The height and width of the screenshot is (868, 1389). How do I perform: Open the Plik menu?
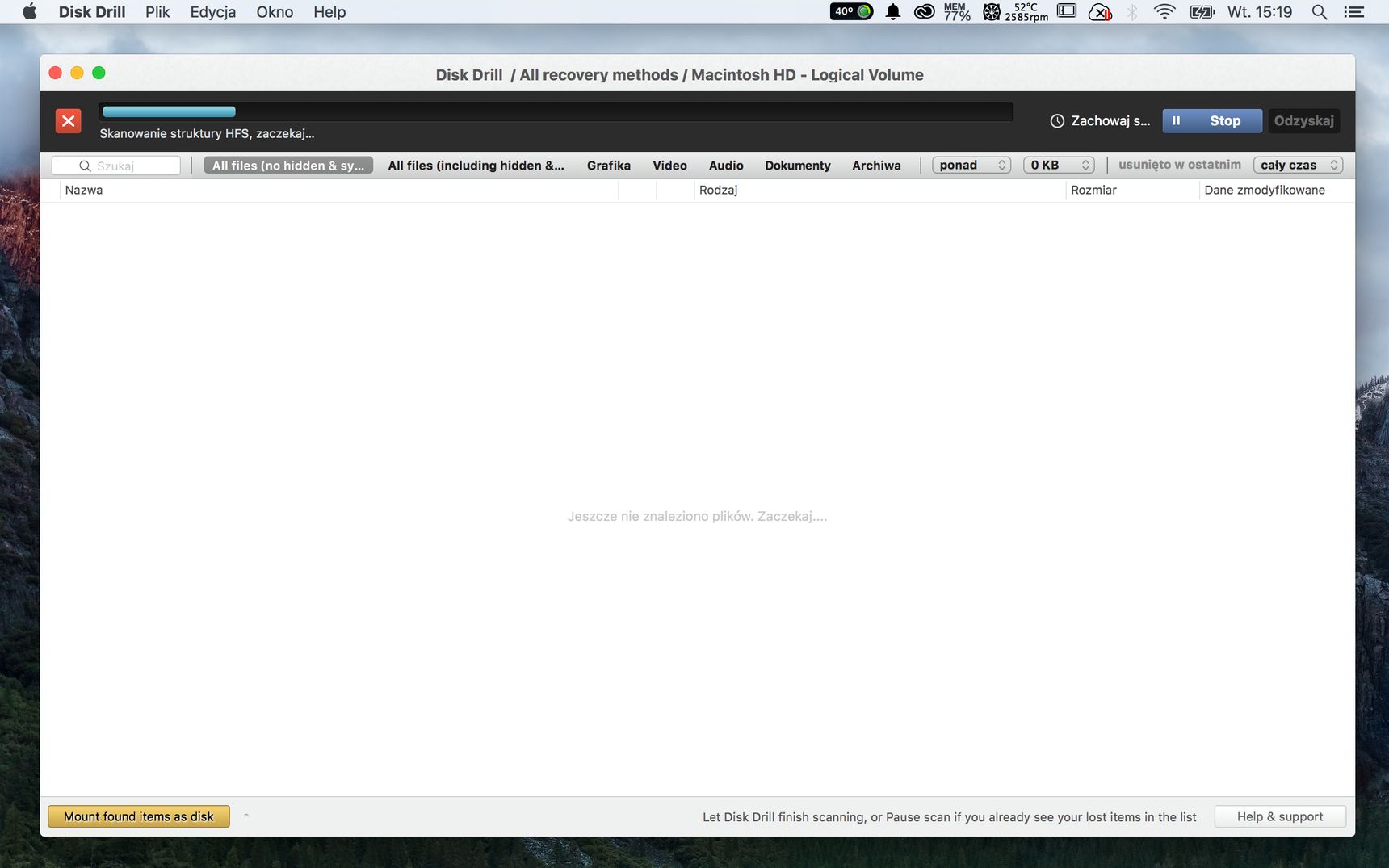coord(157,12)
